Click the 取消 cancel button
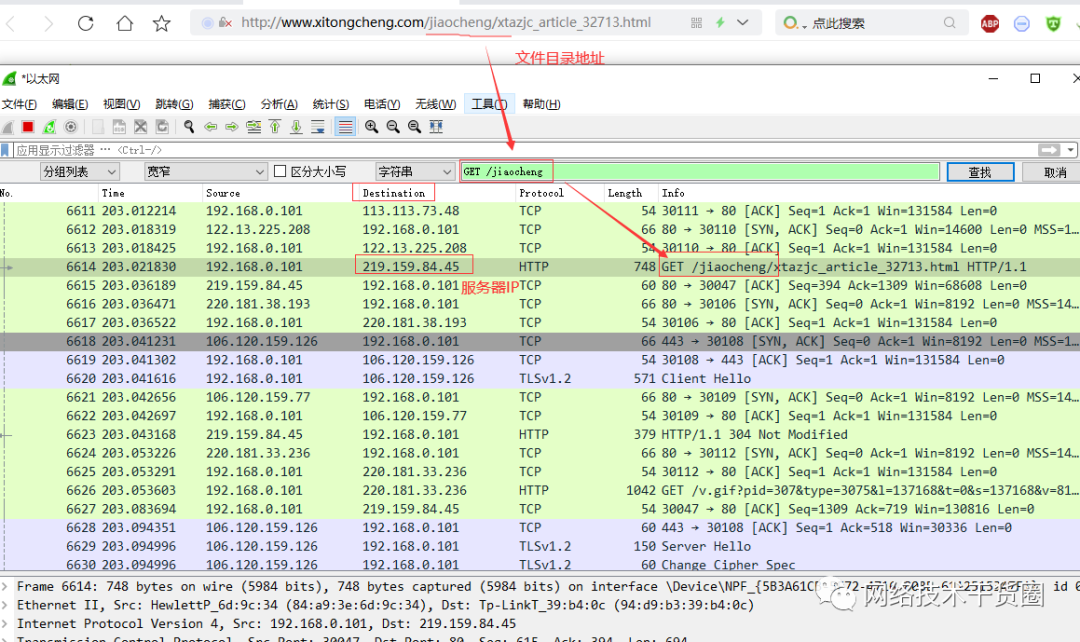 (1053, 172)
